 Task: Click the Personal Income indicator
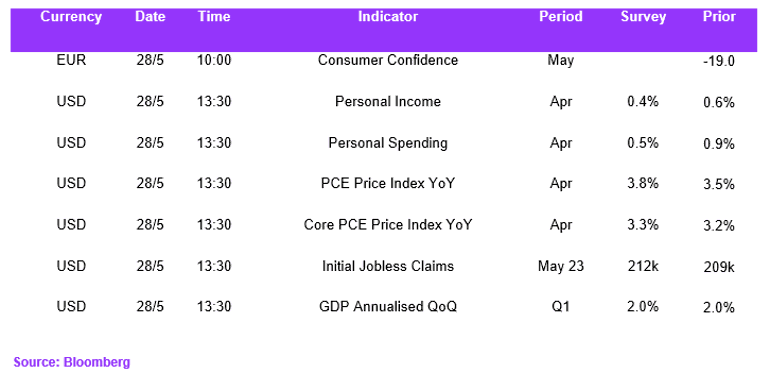tap(388, 102)
